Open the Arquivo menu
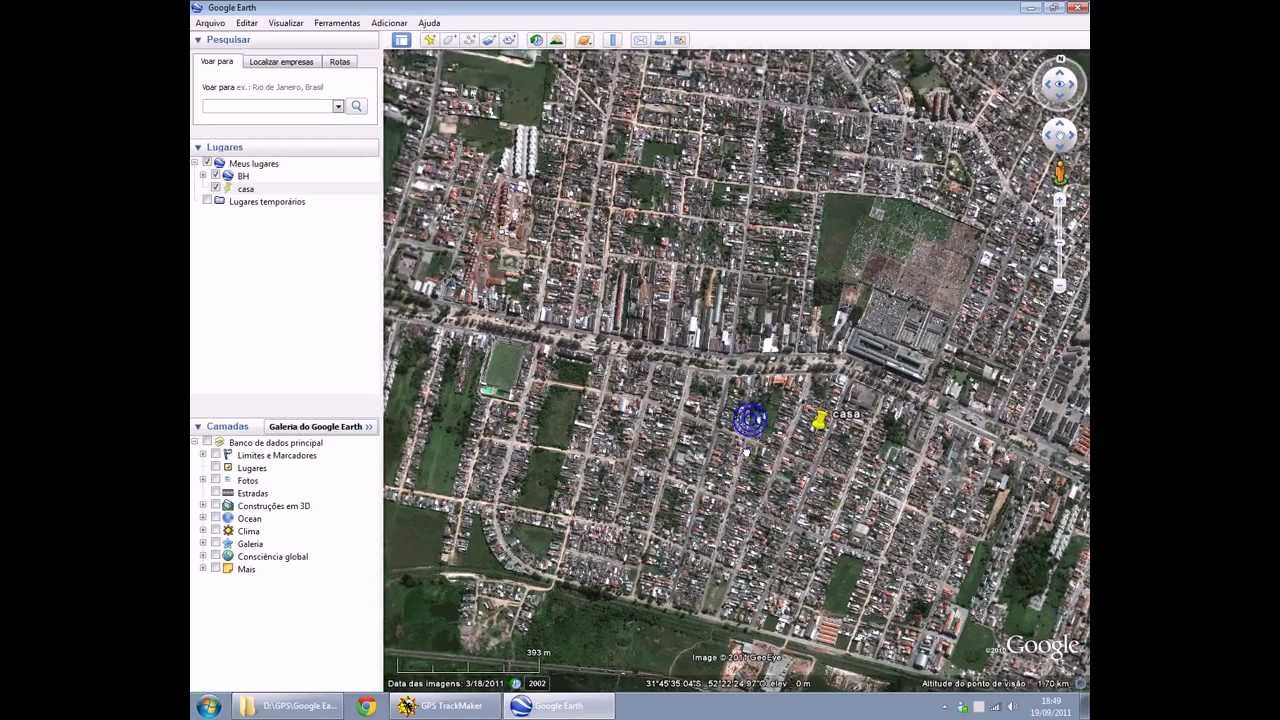 coord(210,23)
